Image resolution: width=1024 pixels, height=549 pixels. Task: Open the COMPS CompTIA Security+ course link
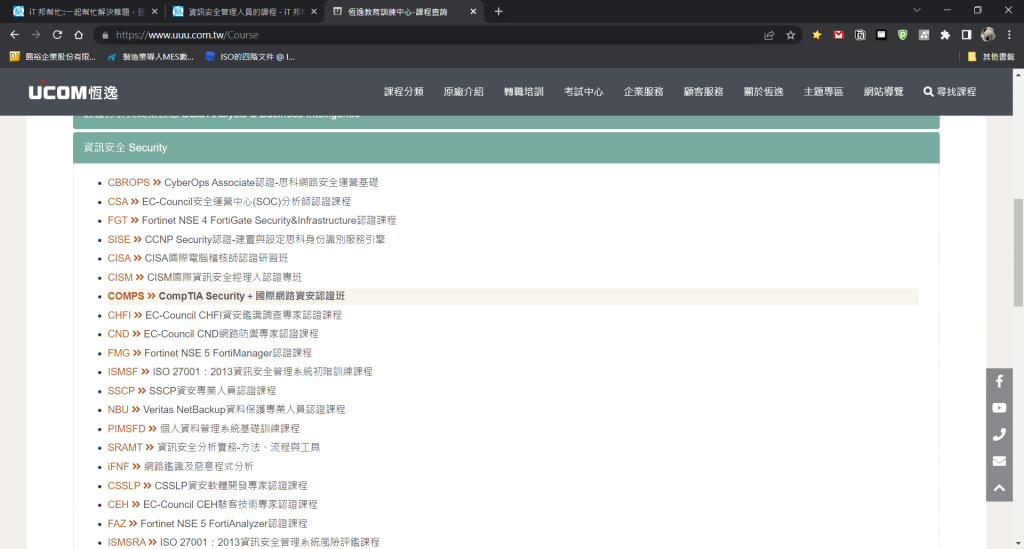pos(226,296)
